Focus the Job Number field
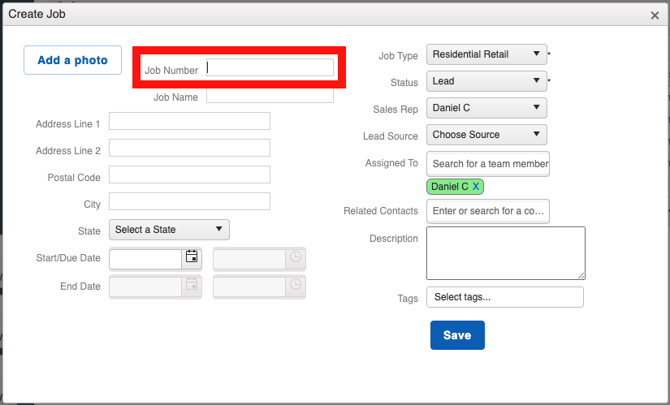670x405 pixels. pyautogui.click(x=270, y=68)
